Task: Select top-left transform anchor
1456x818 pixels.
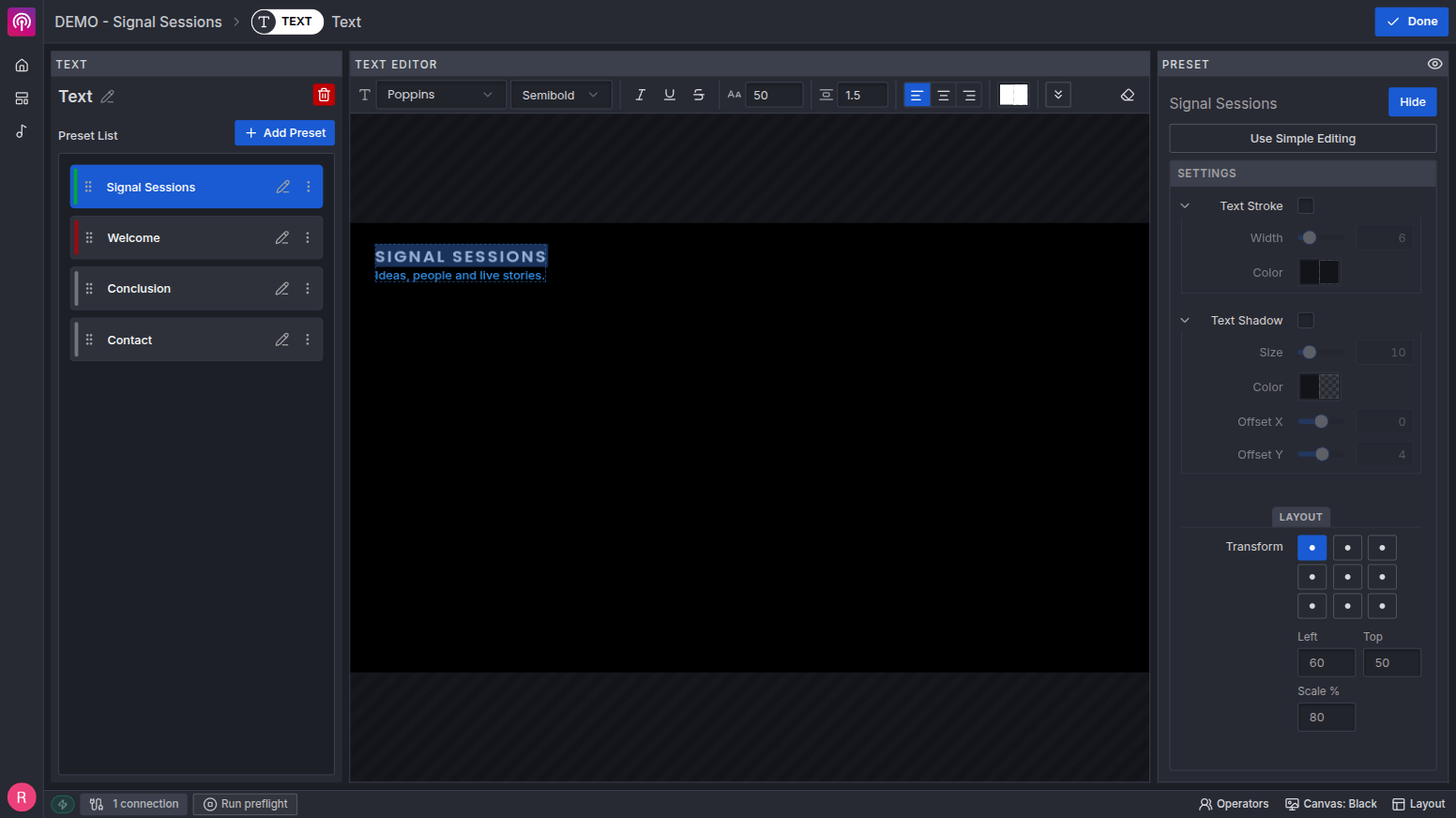Action: [x=1312, y=548]
